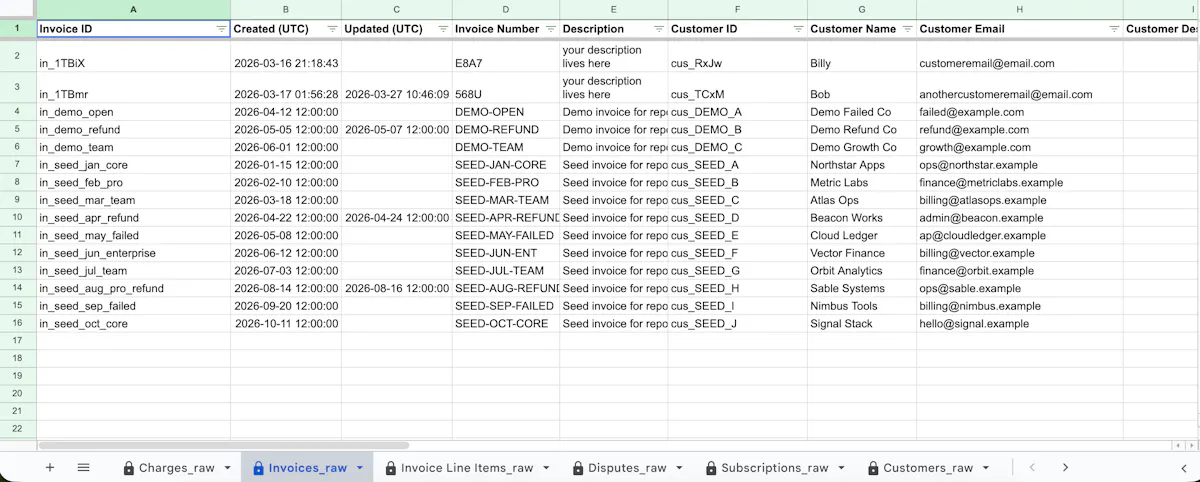Open Invoice Line Items_raw tab dropdown arrow
This screenshot has width=1200, height=482.
click(x=546, y=468)
